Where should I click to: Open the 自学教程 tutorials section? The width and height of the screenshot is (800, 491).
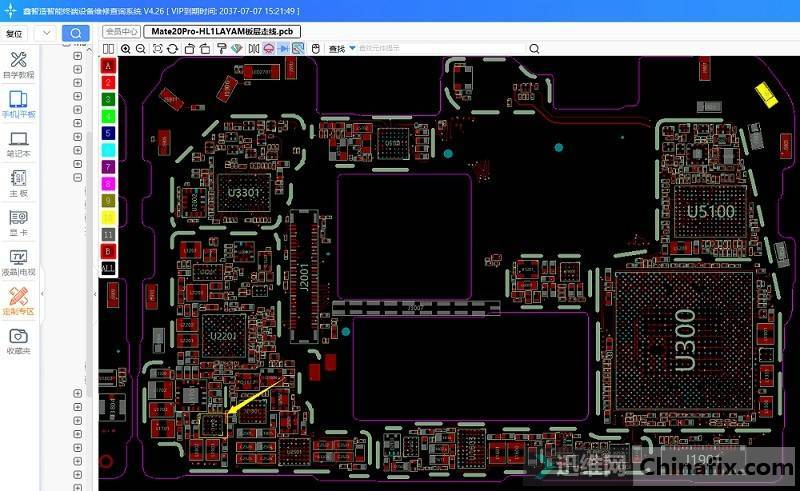point(19,65)
